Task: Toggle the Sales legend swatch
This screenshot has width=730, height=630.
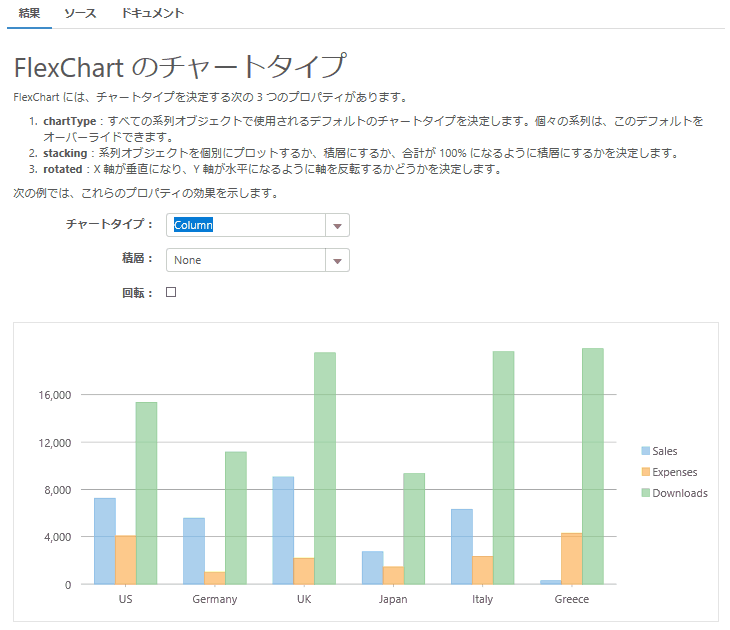Action: pyautogui.click(x=645, y=451)
